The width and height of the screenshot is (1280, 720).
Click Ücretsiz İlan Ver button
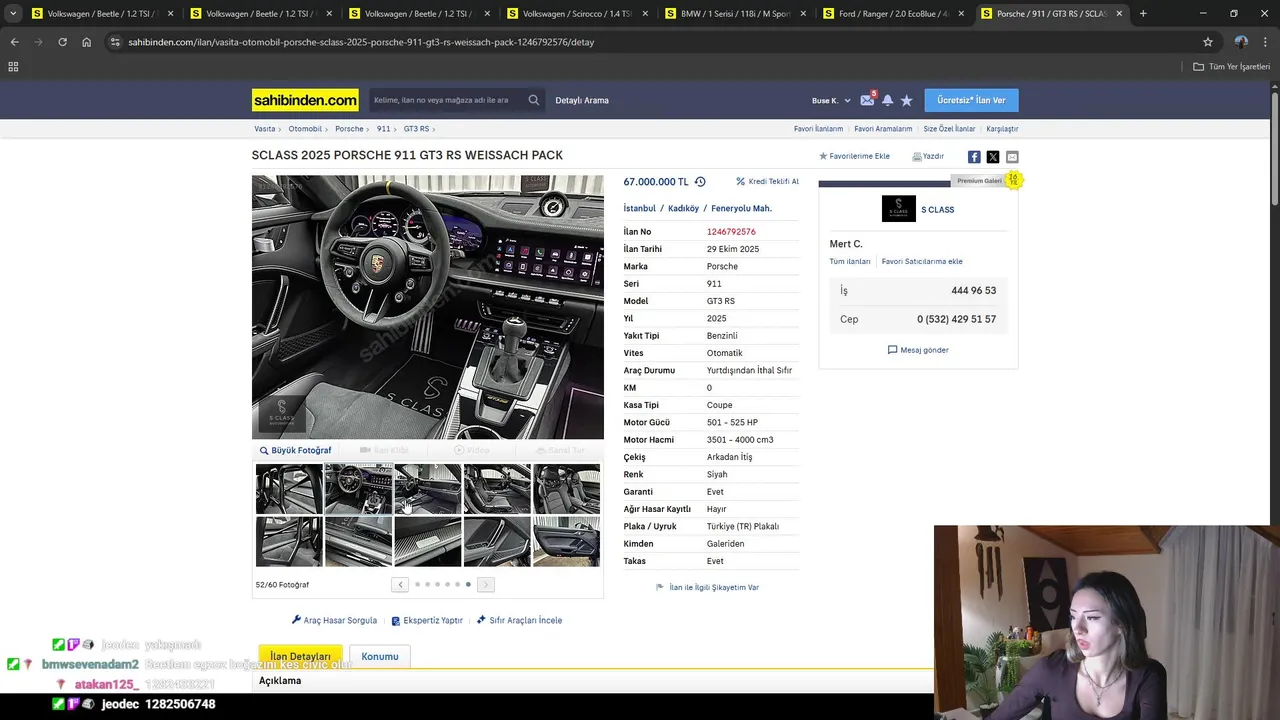(971, 100)
